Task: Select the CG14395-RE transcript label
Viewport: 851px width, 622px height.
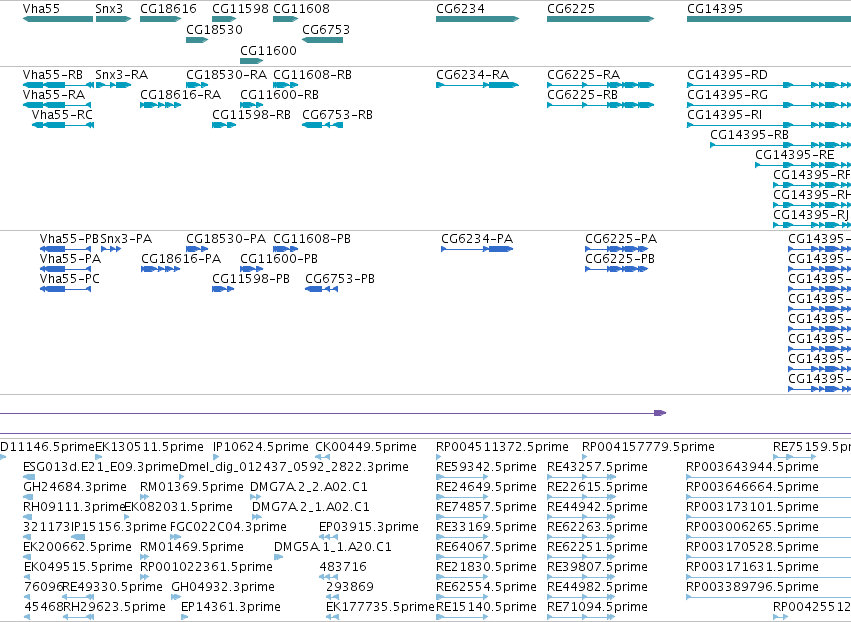Action: 795,155
